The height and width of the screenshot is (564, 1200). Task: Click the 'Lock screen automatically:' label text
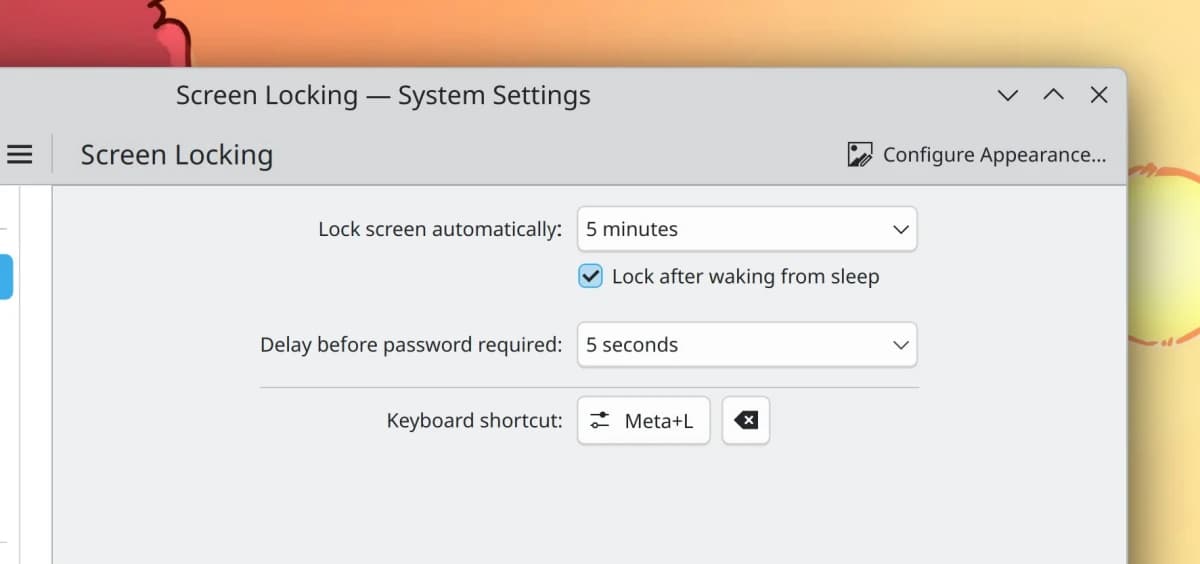440,229
